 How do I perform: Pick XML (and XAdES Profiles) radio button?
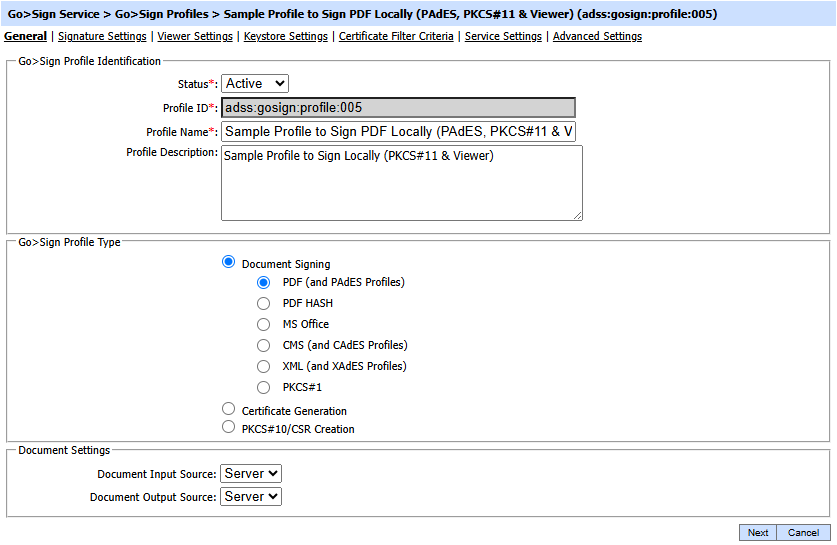point(264,366)
